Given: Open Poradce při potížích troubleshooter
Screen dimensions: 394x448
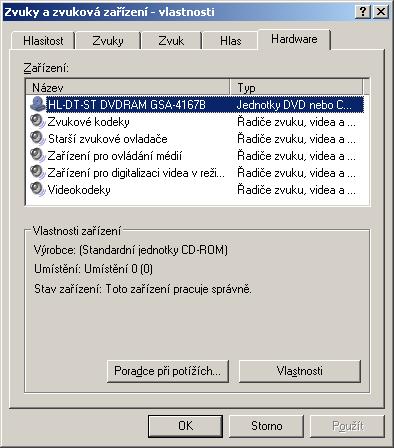Looking at the screenshot, I should click(168, 371).
